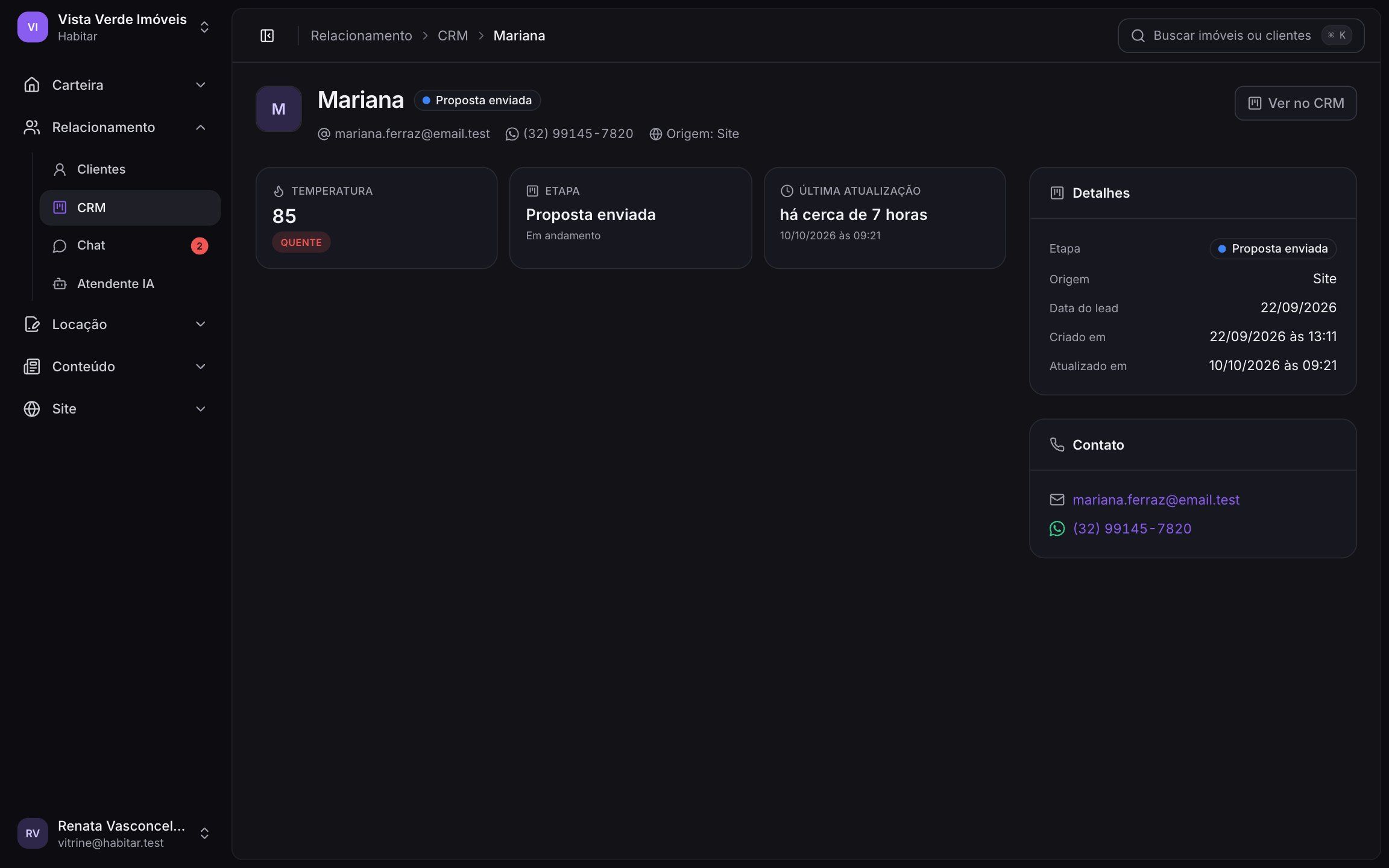Click the Conteúdo newspaper icon
This screenshot has width=1389, height=868.
[x=32, y=366]
